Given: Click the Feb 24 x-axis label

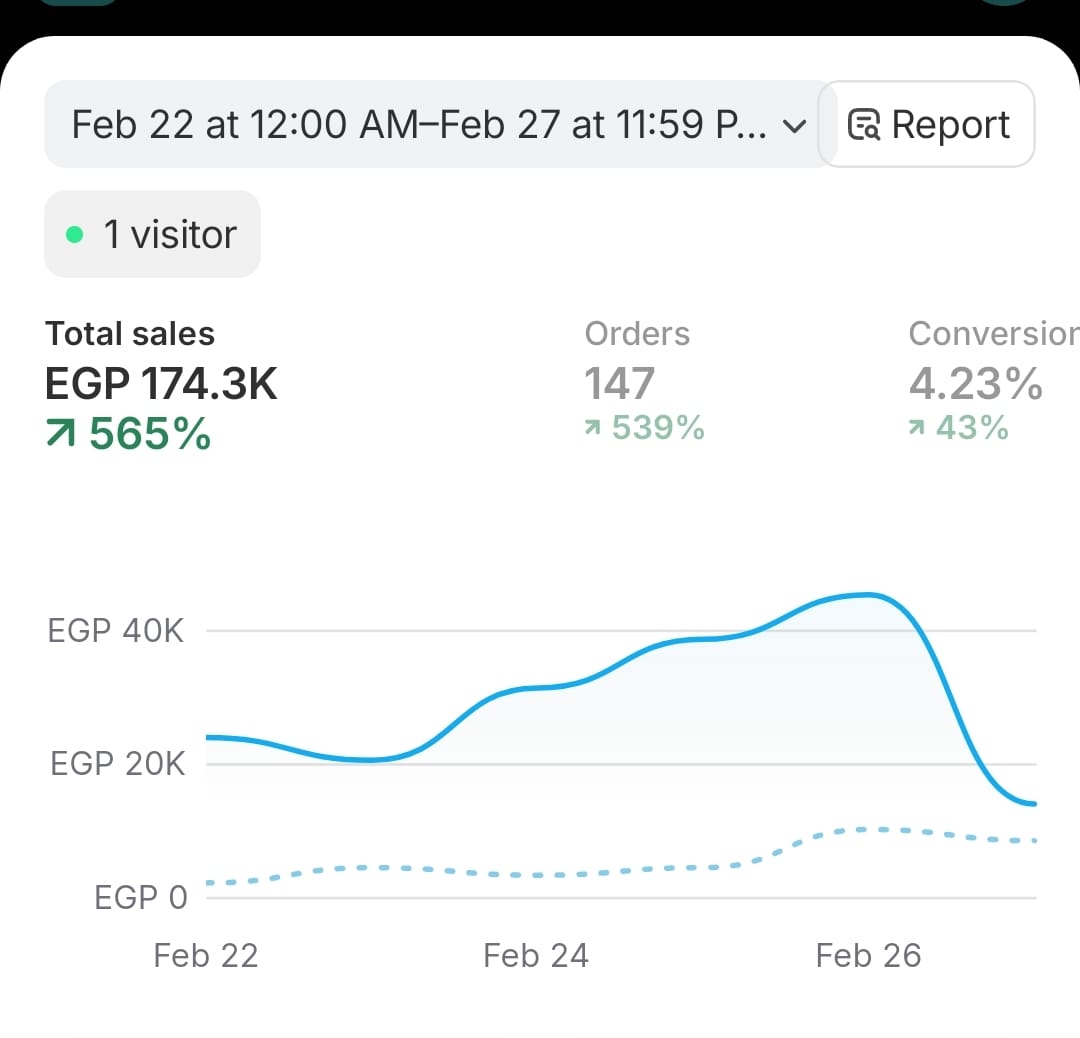Looking at the screenshot, I should coord(535,956).
